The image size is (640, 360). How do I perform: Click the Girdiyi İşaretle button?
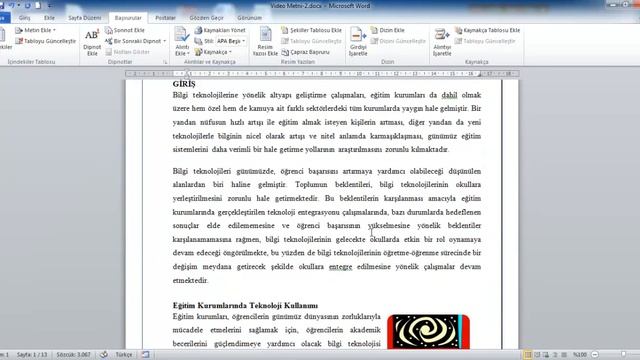click(x=358, y=42)
